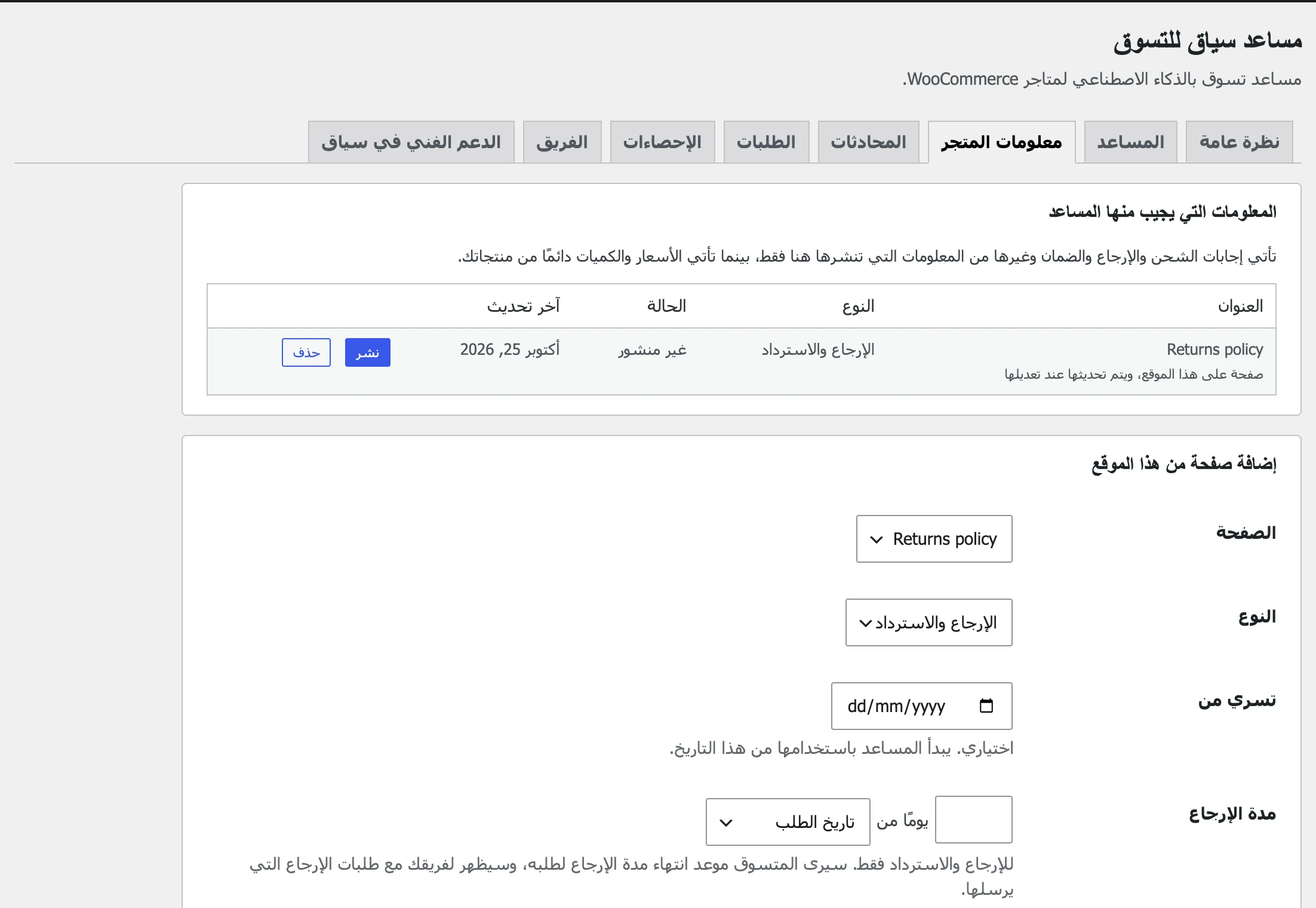Open الدعم الفني في سياق tab

click(x=411, y=142)
